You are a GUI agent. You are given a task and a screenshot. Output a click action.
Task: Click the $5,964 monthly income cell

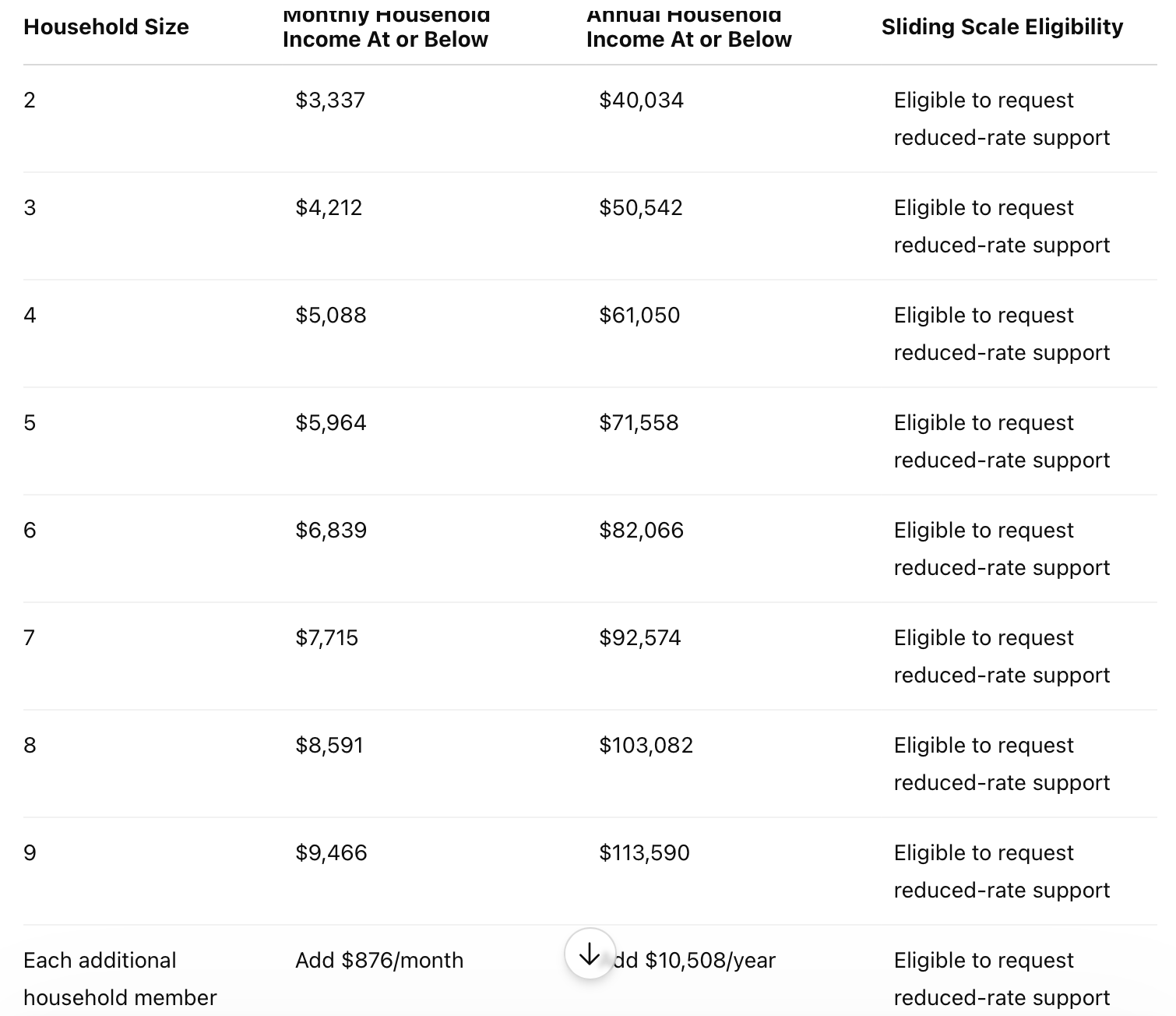tap(331, 423)
